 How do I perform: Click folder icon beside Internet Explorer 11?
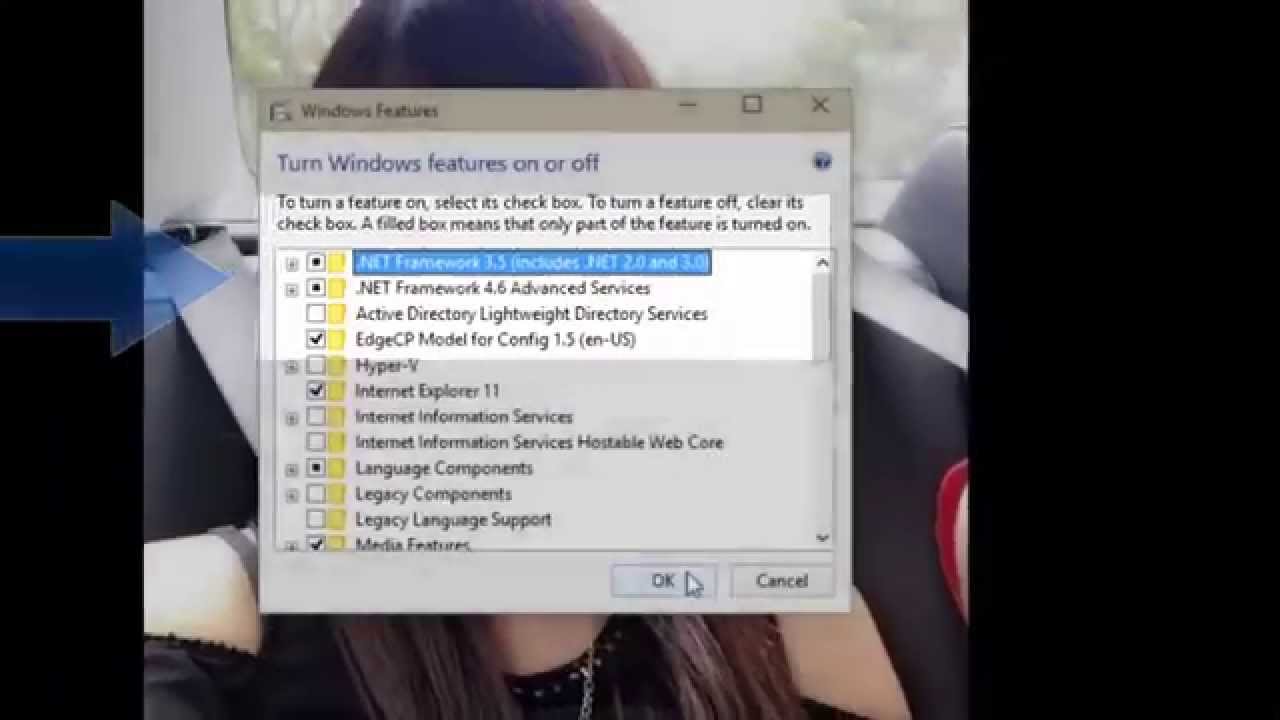click(x=338, y=391)
